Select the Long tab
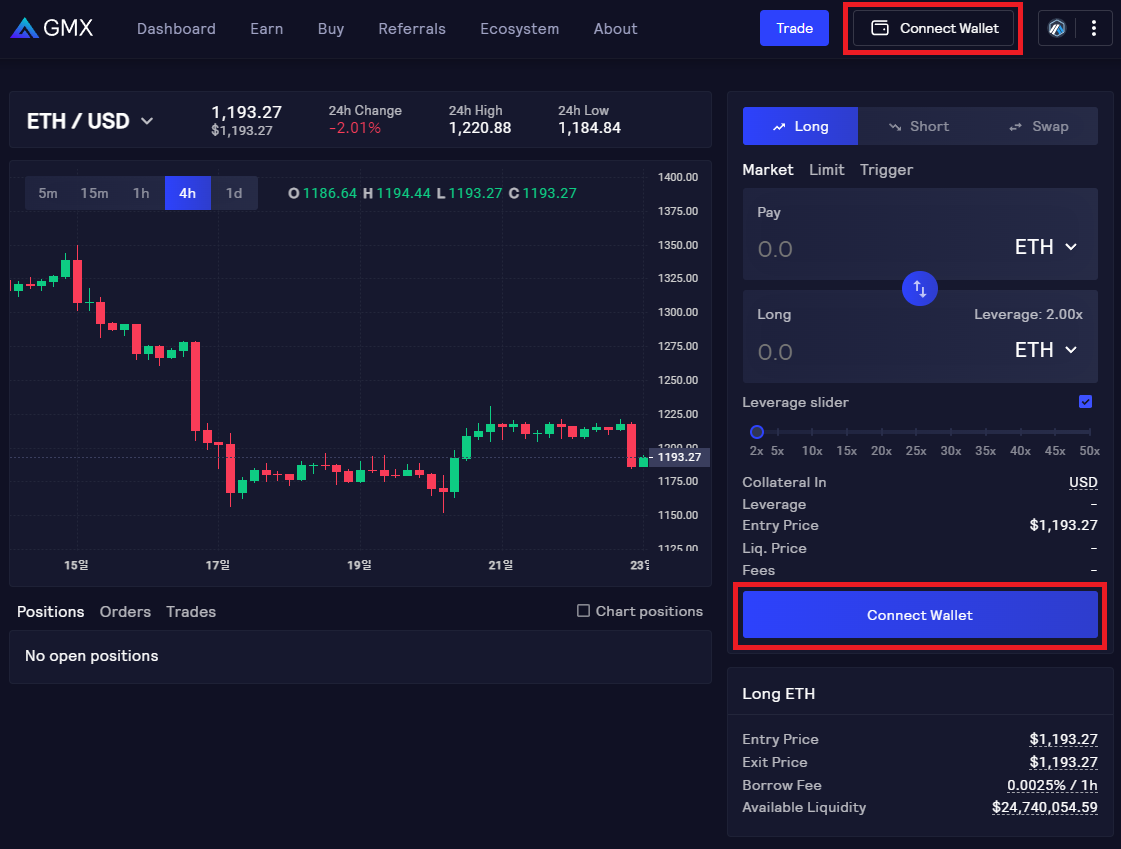 tap(800, 126)
